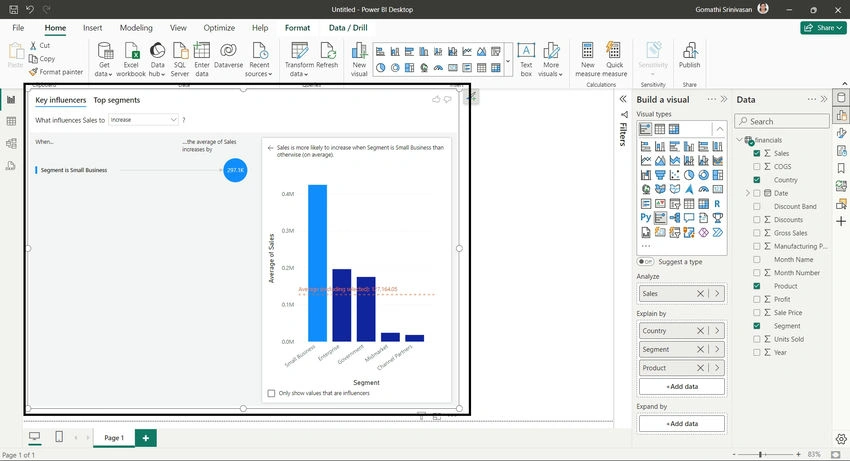This screenshot has width=850, height=461.
Task: Click the Search field in Data pane
Action: pyautogui.click(x=782, y=121)
